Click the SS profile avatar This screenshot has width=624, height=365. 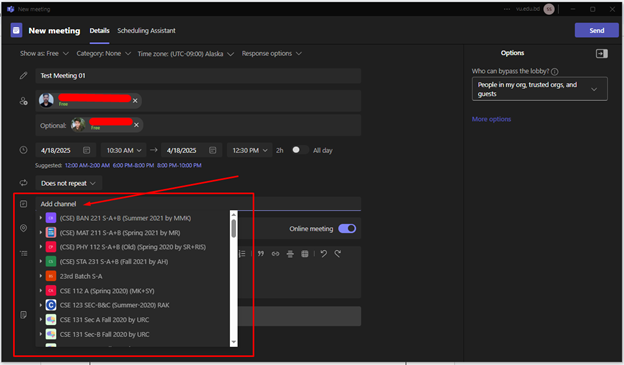549,9
